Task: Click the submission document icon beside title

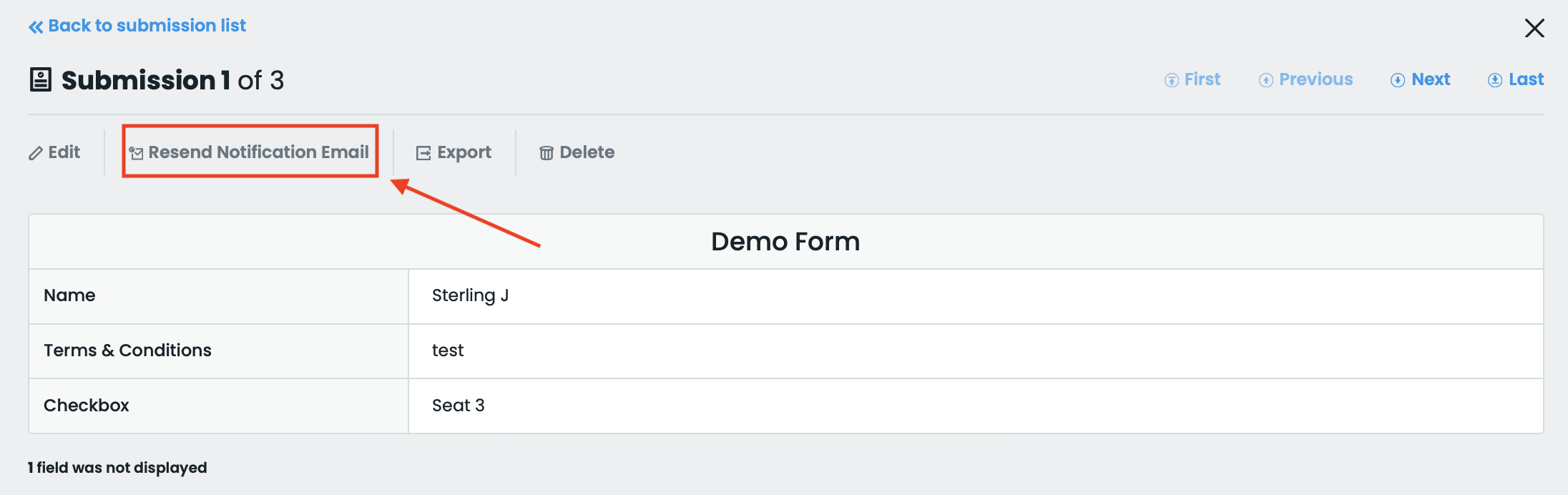Action: click(x=41, y=79)
